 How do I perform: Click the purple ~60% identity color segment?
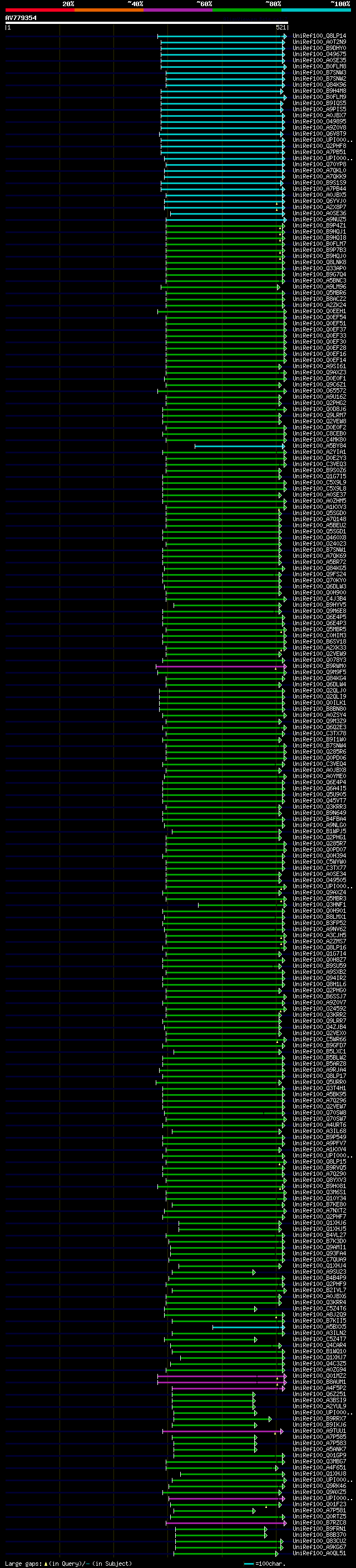[x=177, y=10]
